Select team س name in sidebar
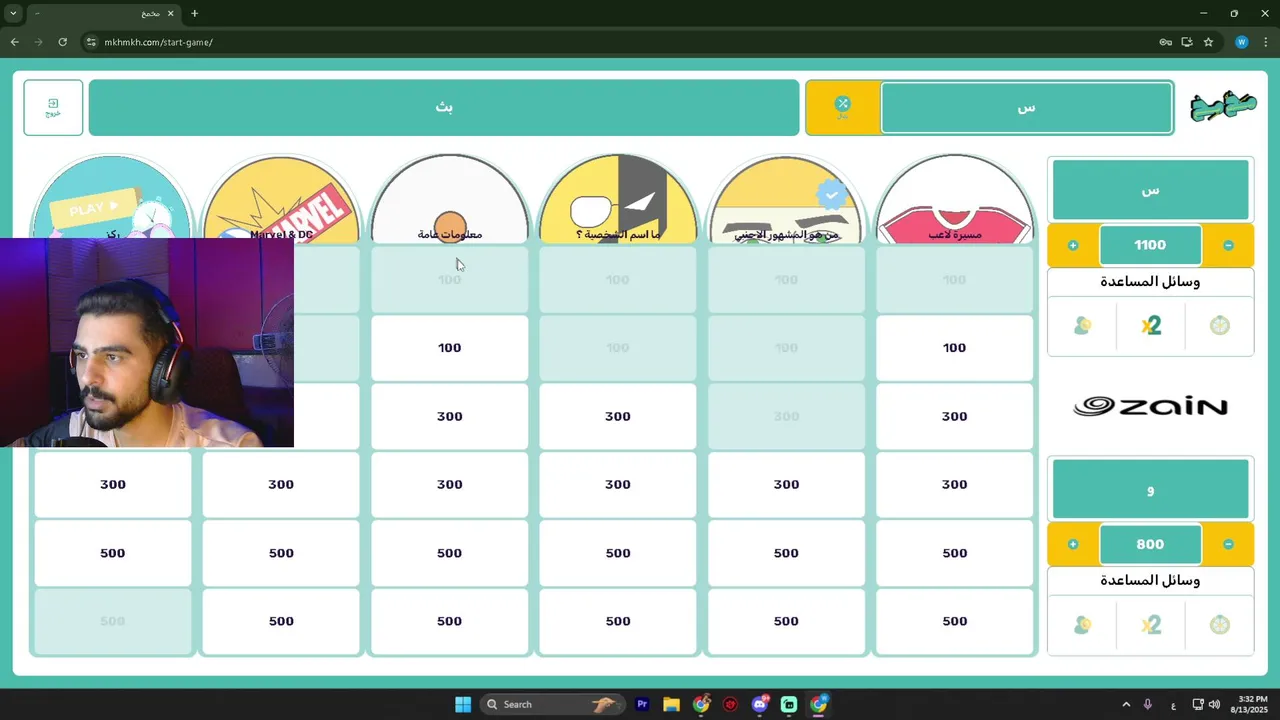This screenshot has height=720, width=1280. pyautogui.click(x=1150, y=189)
